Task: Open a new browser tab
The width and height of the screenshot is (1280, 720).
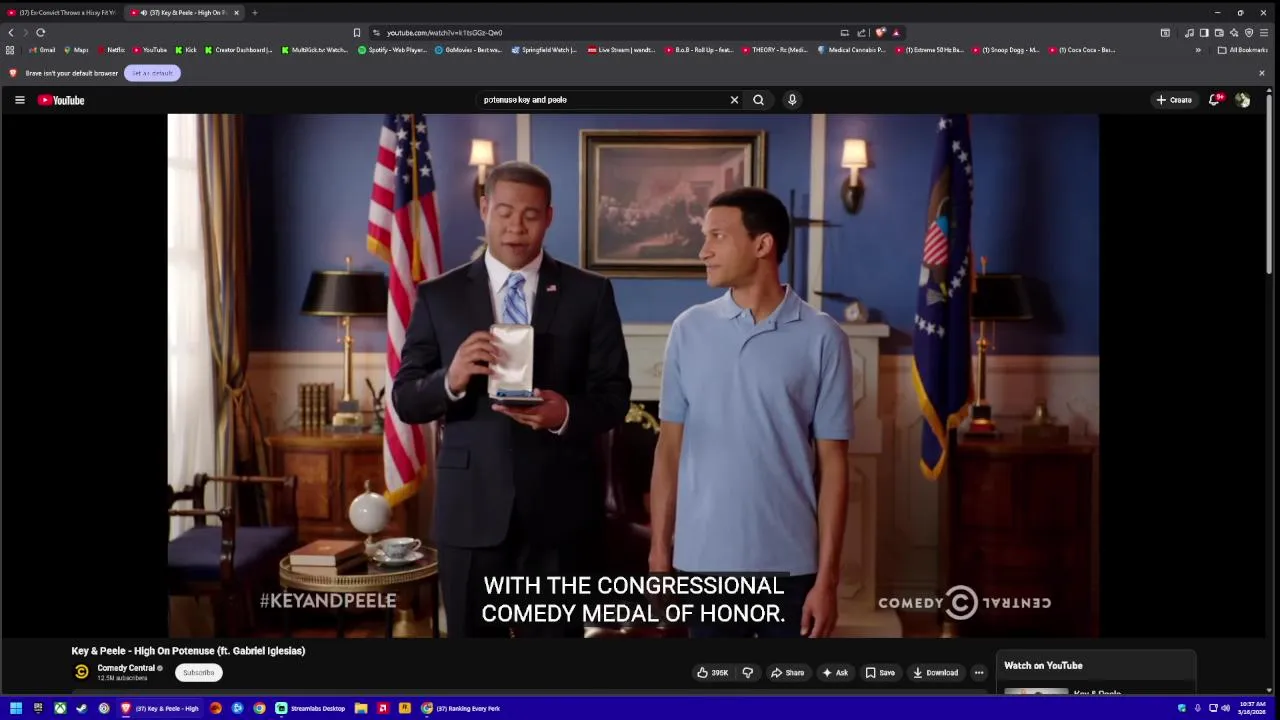Action: (x=255, y=13)
